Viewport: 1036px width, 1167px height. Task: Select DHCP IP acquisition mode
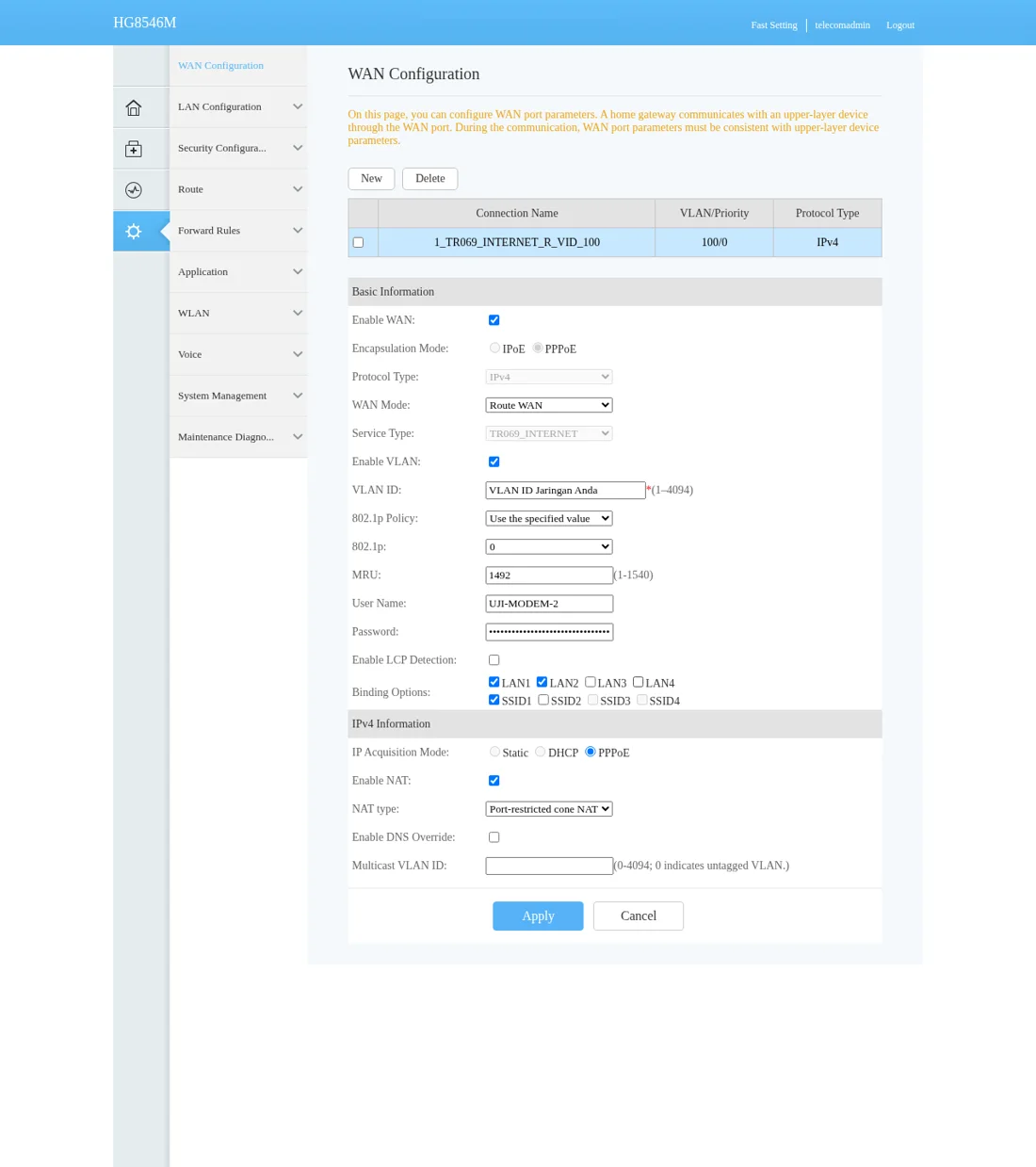[540, 752]
